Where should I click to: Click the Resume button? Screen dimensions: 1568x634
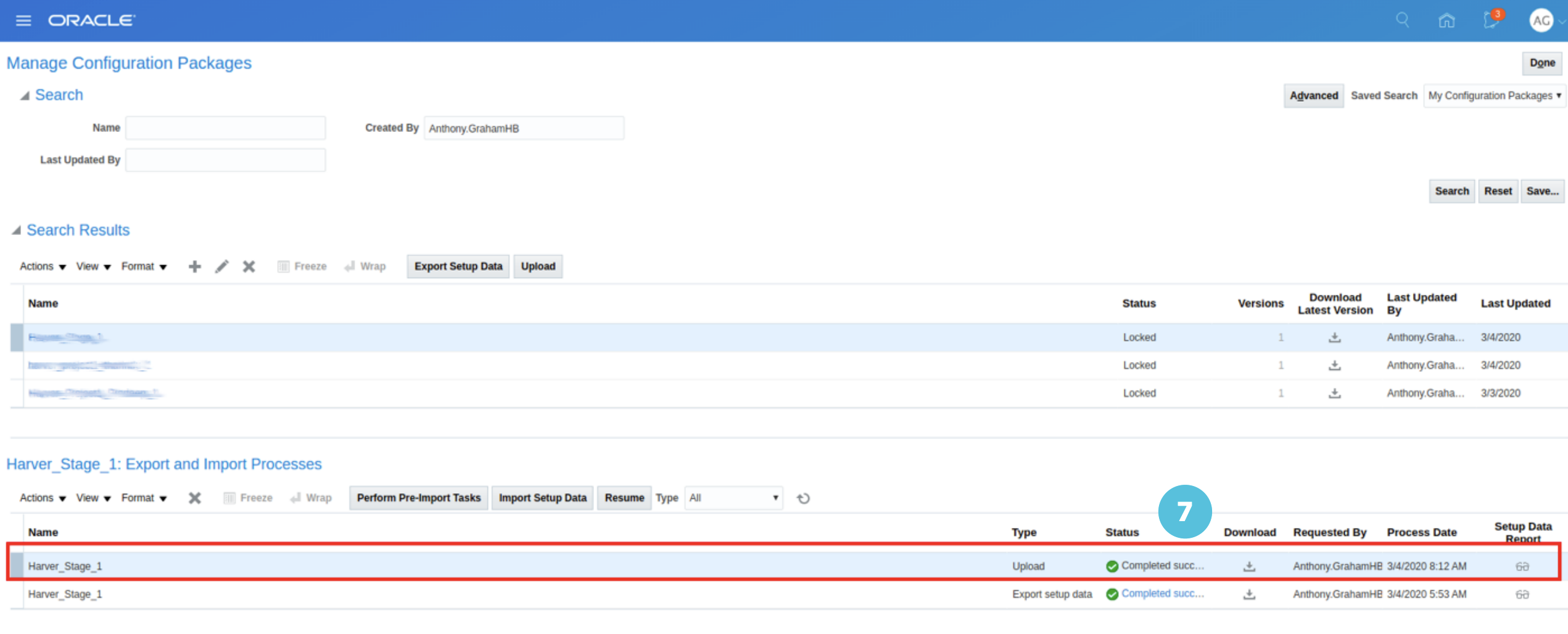(624, 498)
